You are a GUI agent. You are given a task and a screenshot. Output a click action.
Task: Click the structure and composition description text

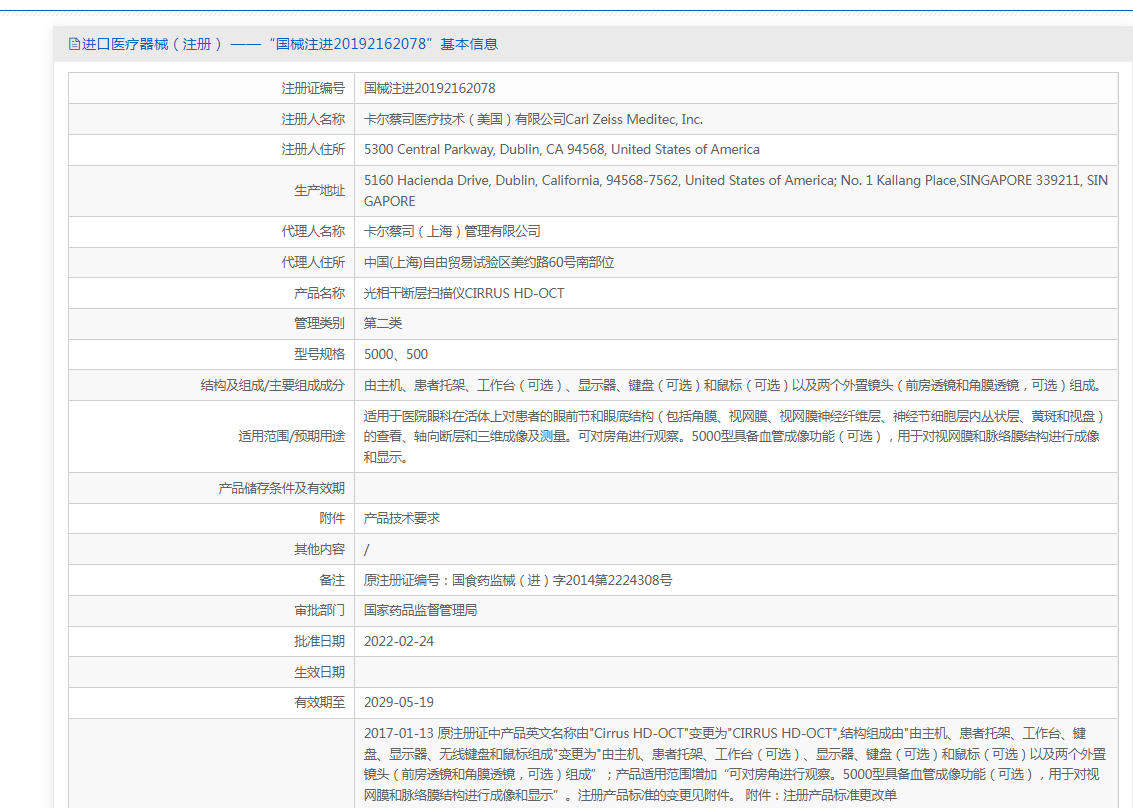point(733,385)
